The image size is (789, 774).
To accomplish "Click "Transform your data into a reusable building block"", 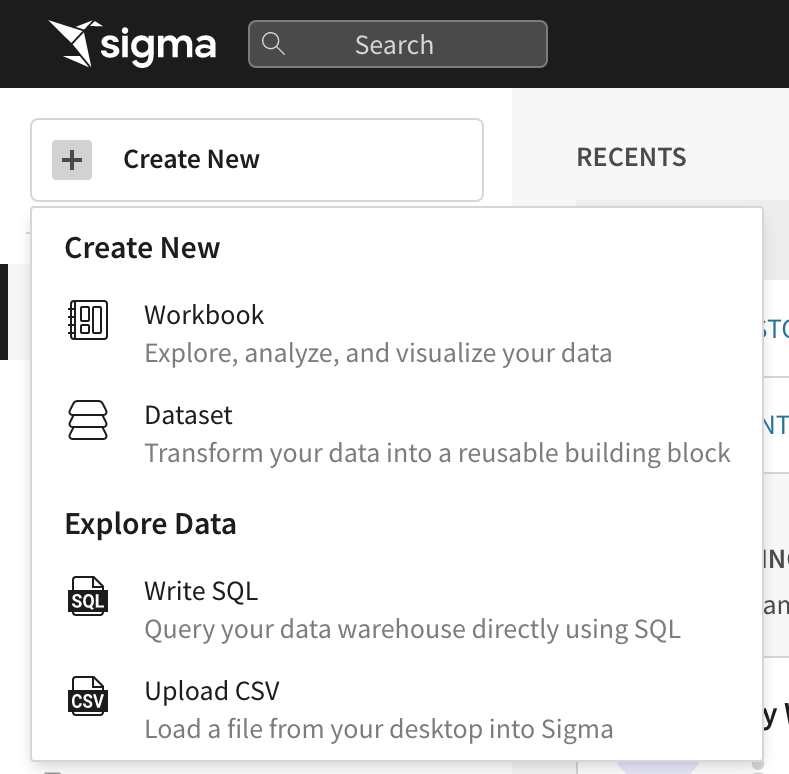I will (437, 453).
